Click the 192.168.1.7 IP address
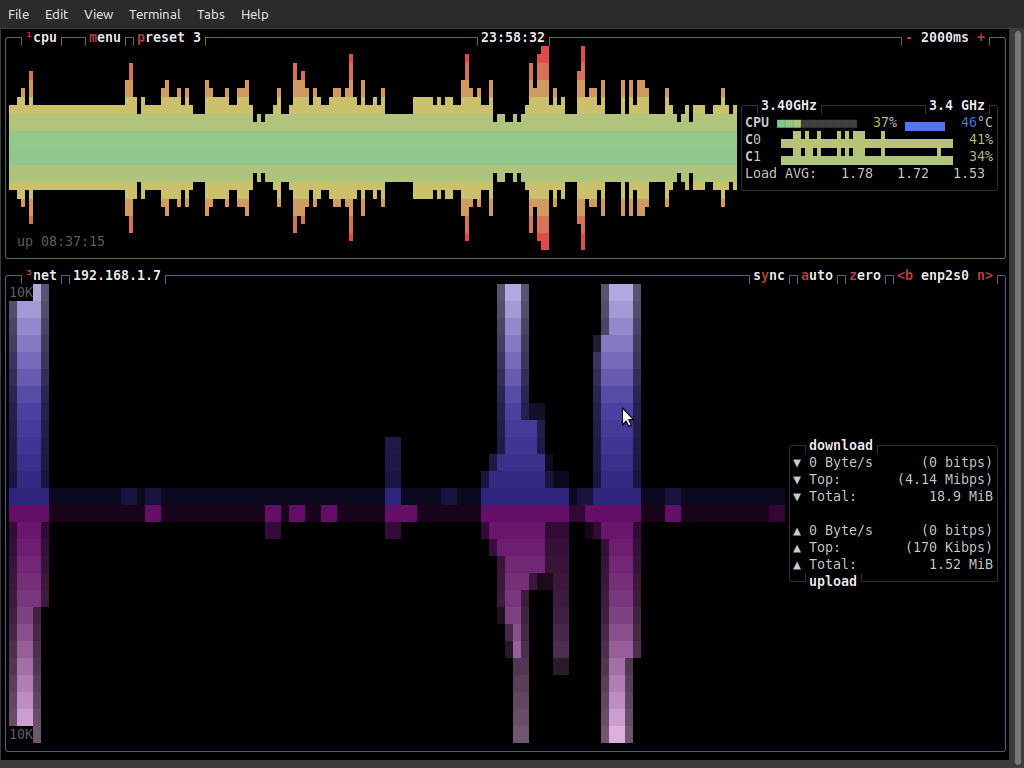The image size is (1024, 768). click(x=117, y=276)
